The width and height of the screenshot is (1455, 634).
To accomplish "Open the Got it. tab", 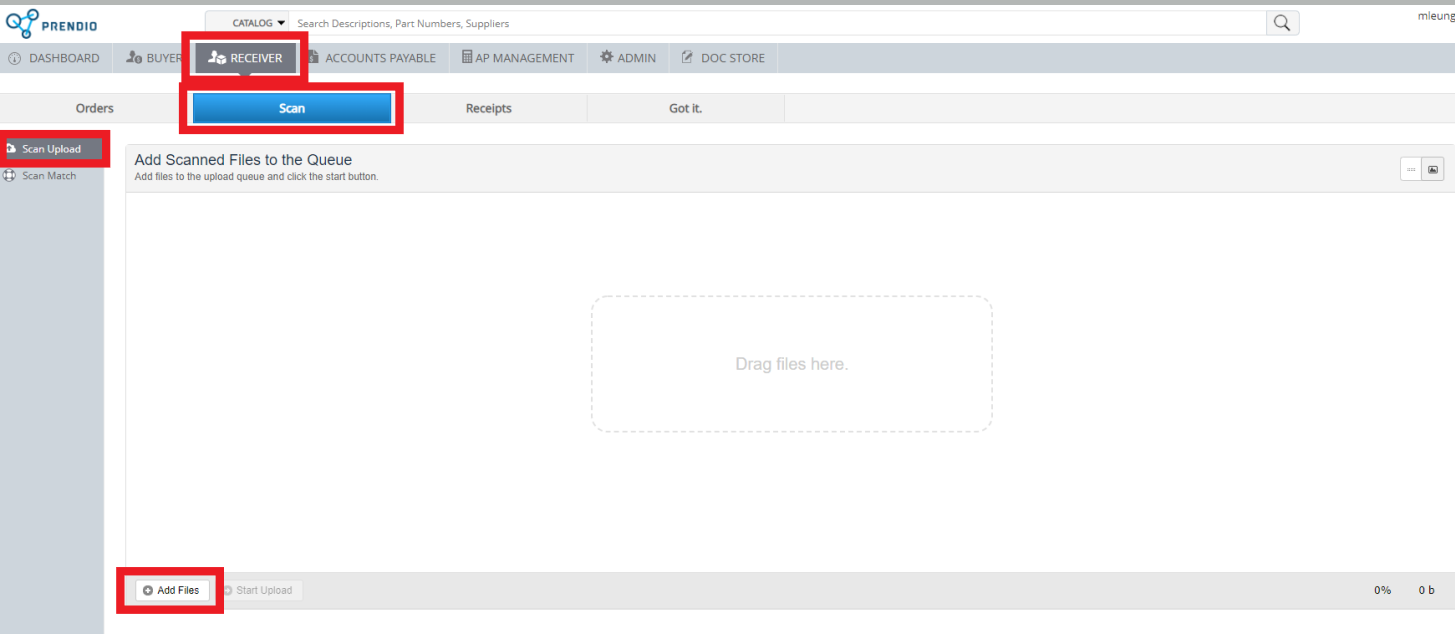I will [x=685, y=108].
